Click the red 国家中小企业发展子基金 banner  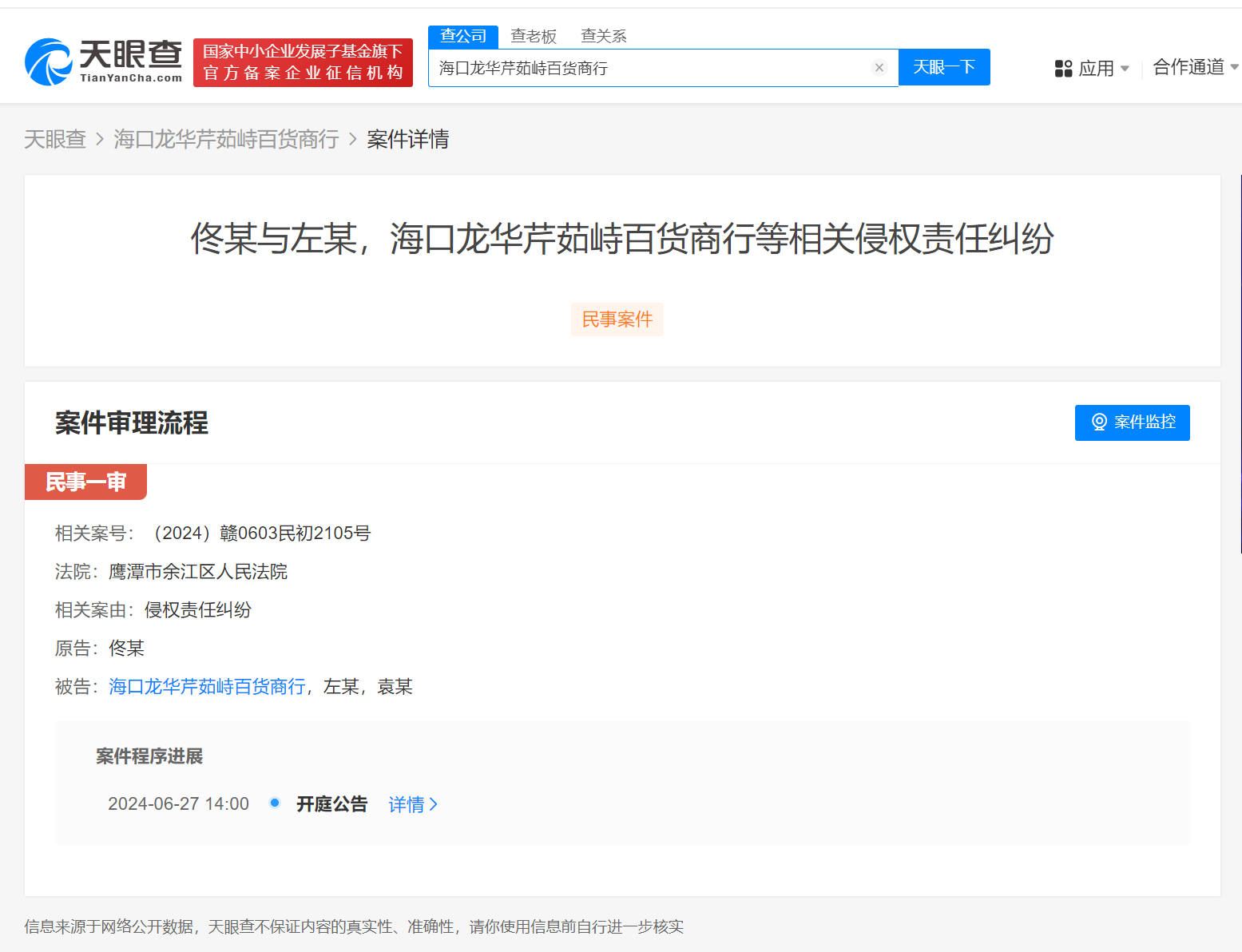point(303,62)
